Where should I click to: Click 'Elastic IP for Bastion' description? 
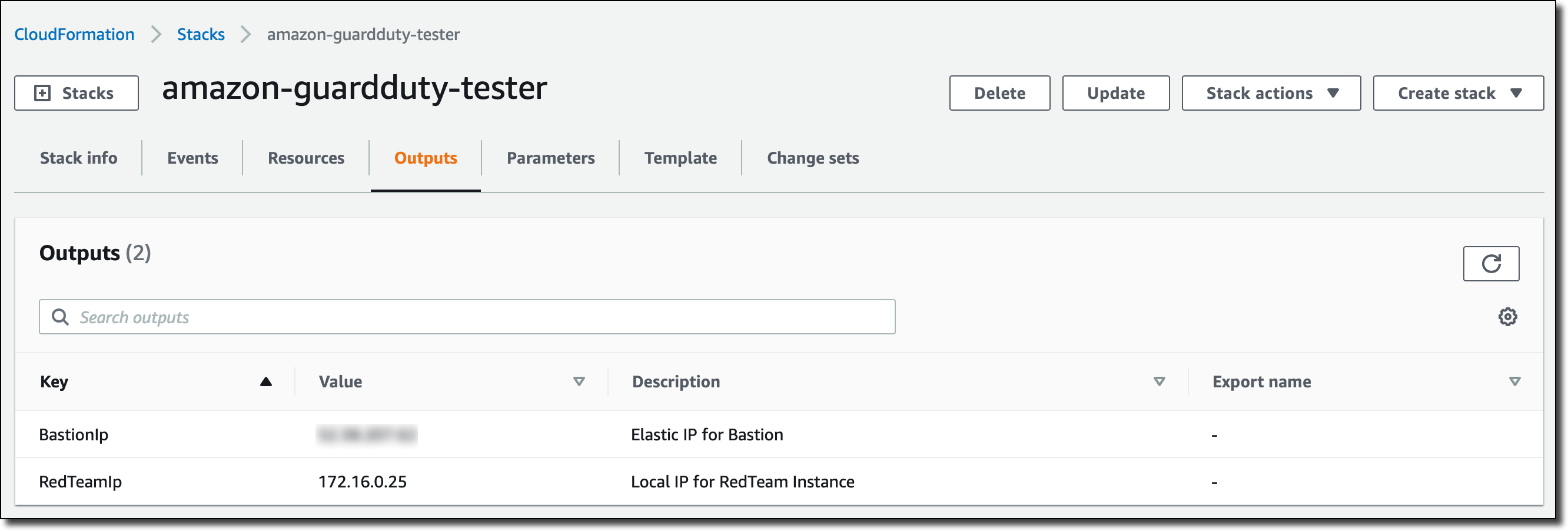(x=707, y=435)
